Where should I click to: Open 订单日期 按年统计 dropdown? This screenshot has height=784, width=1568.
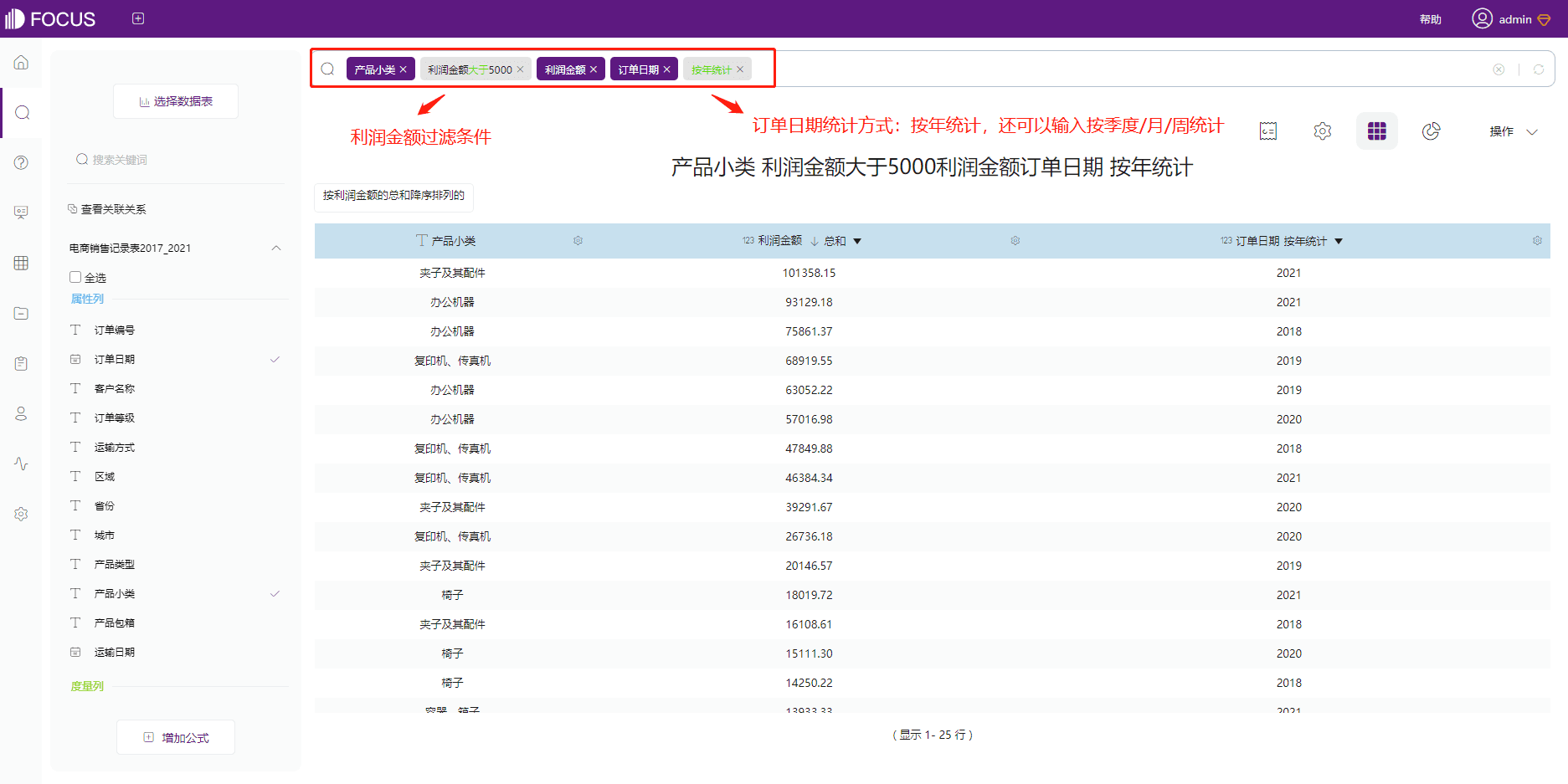(1339, 241)
